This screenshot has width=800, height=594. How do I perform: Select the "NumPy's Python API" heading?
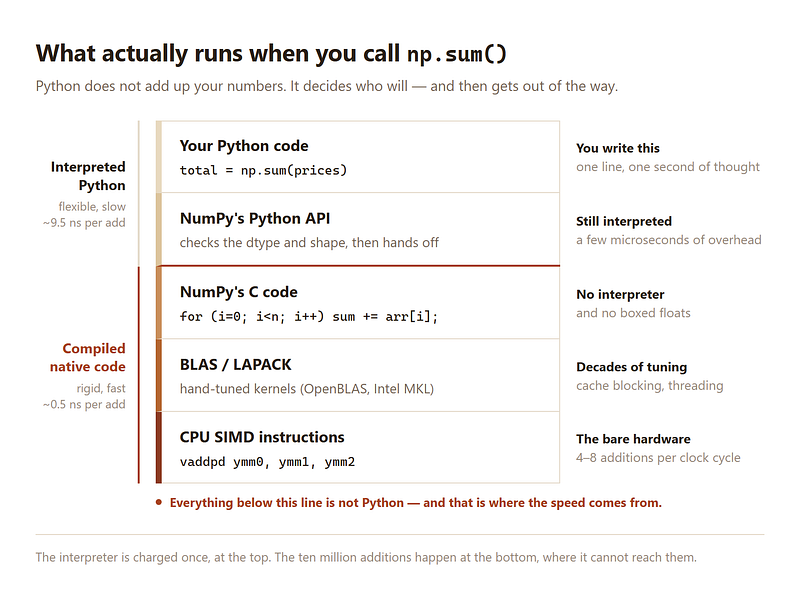click(x=255, y=218)
